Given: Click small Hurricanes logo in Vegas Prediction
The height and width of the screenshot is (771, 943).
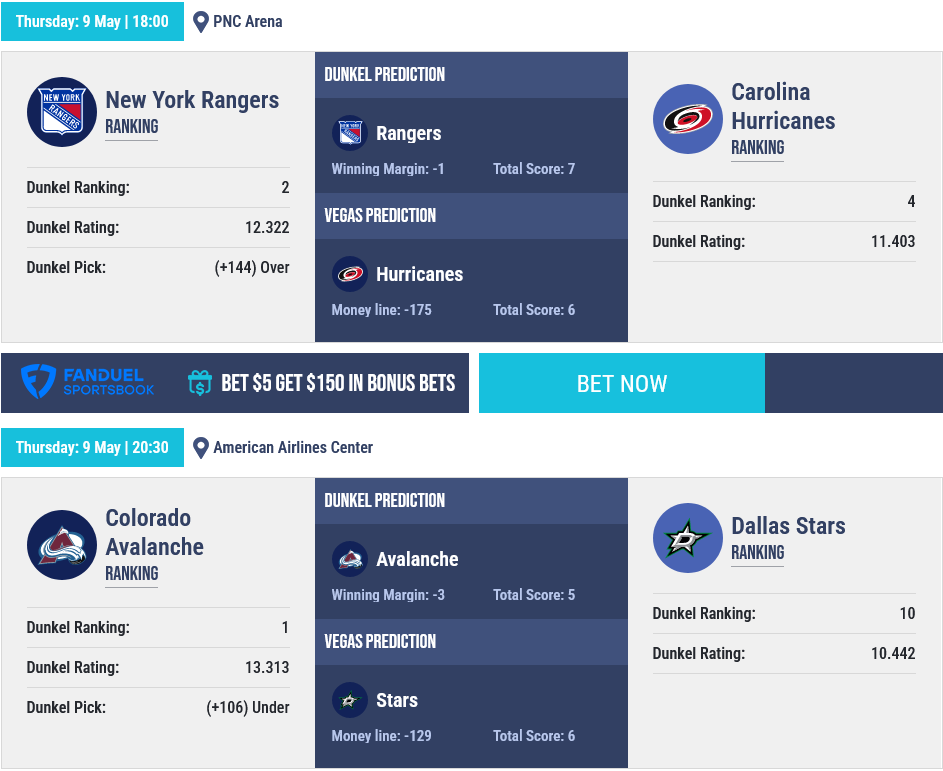Looking at the screenshot, I should pyautogui.click(x=350, y=274).
